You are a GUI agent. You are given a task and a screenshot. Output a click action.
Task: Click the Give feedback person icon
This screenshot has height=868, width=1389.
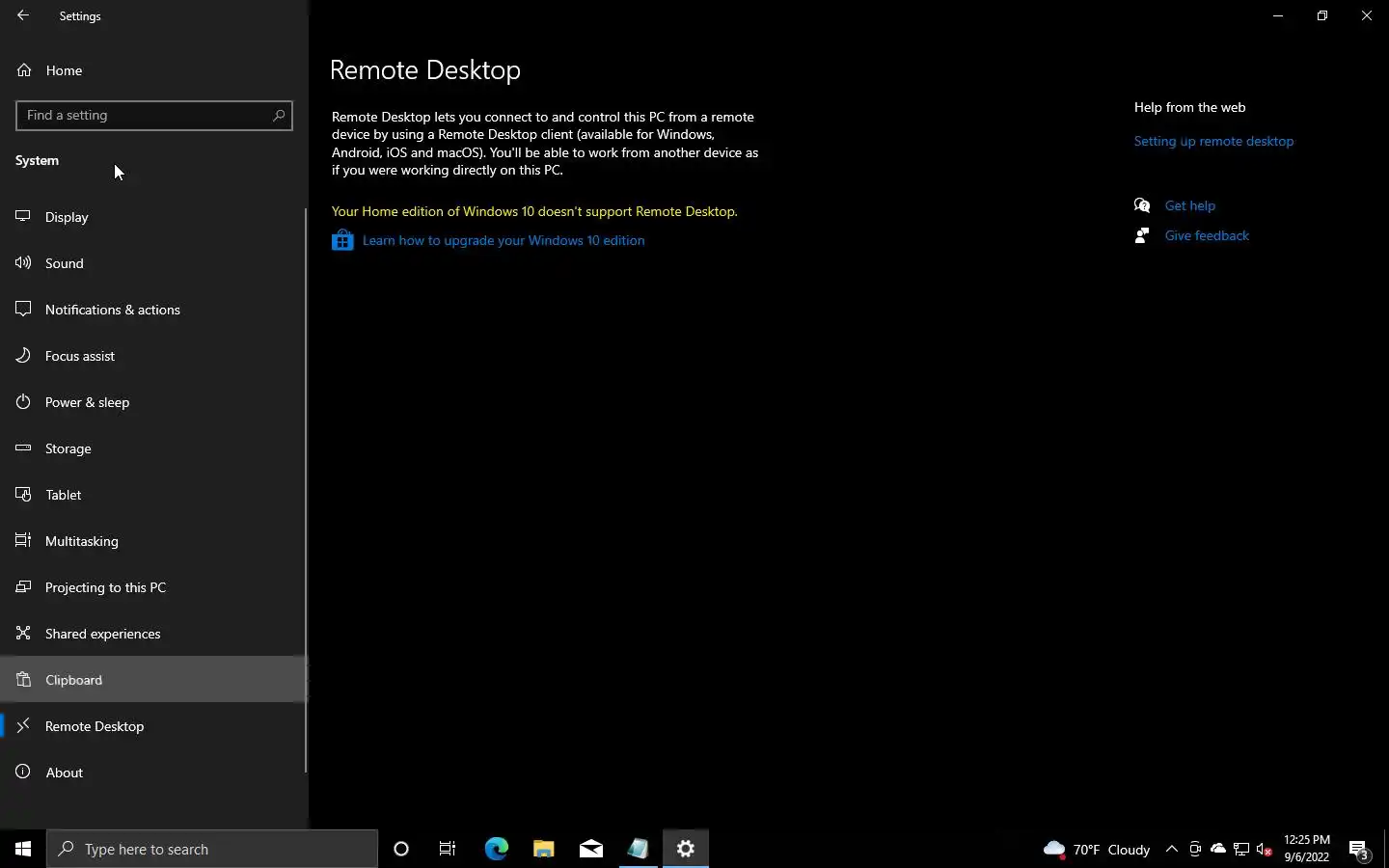[1142, 235]
